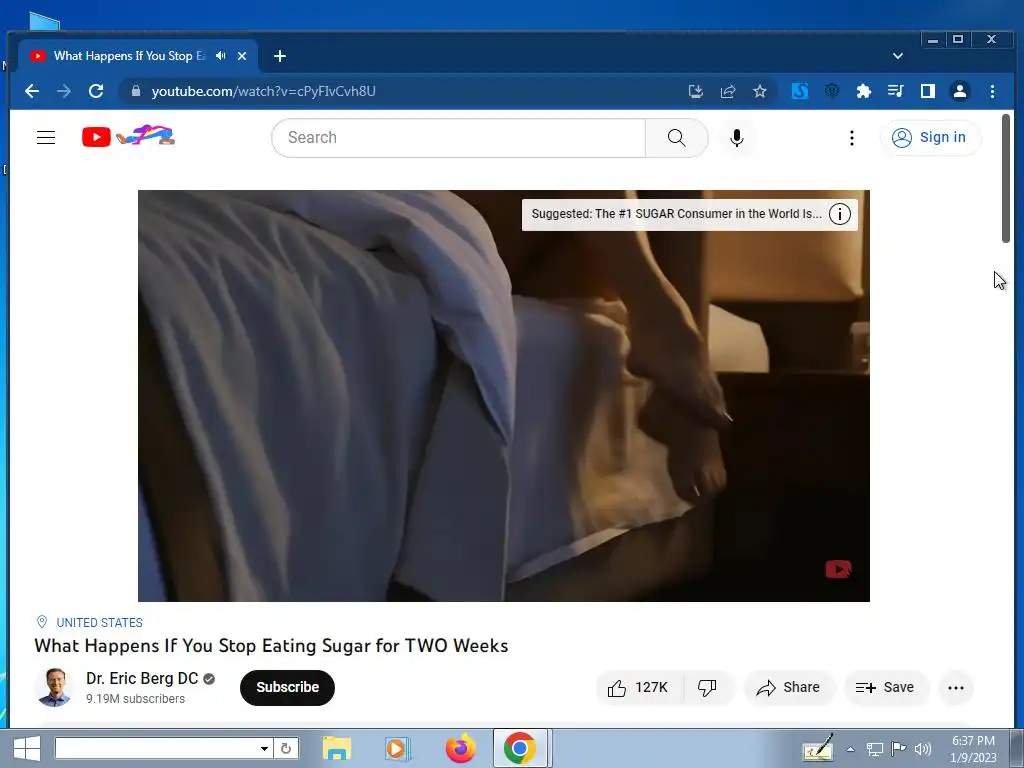Open Chrome Extensions puzzle icon
1024x768 pixels.
[x=863, y=91]
